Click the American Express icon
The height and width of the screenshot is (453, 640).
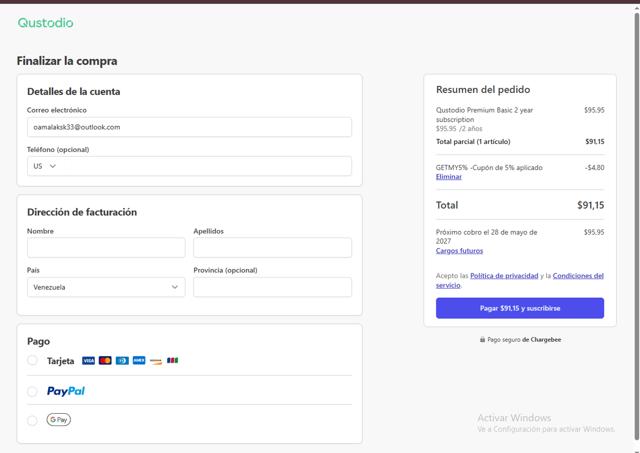pyautogui.click(x=139, y=361)
